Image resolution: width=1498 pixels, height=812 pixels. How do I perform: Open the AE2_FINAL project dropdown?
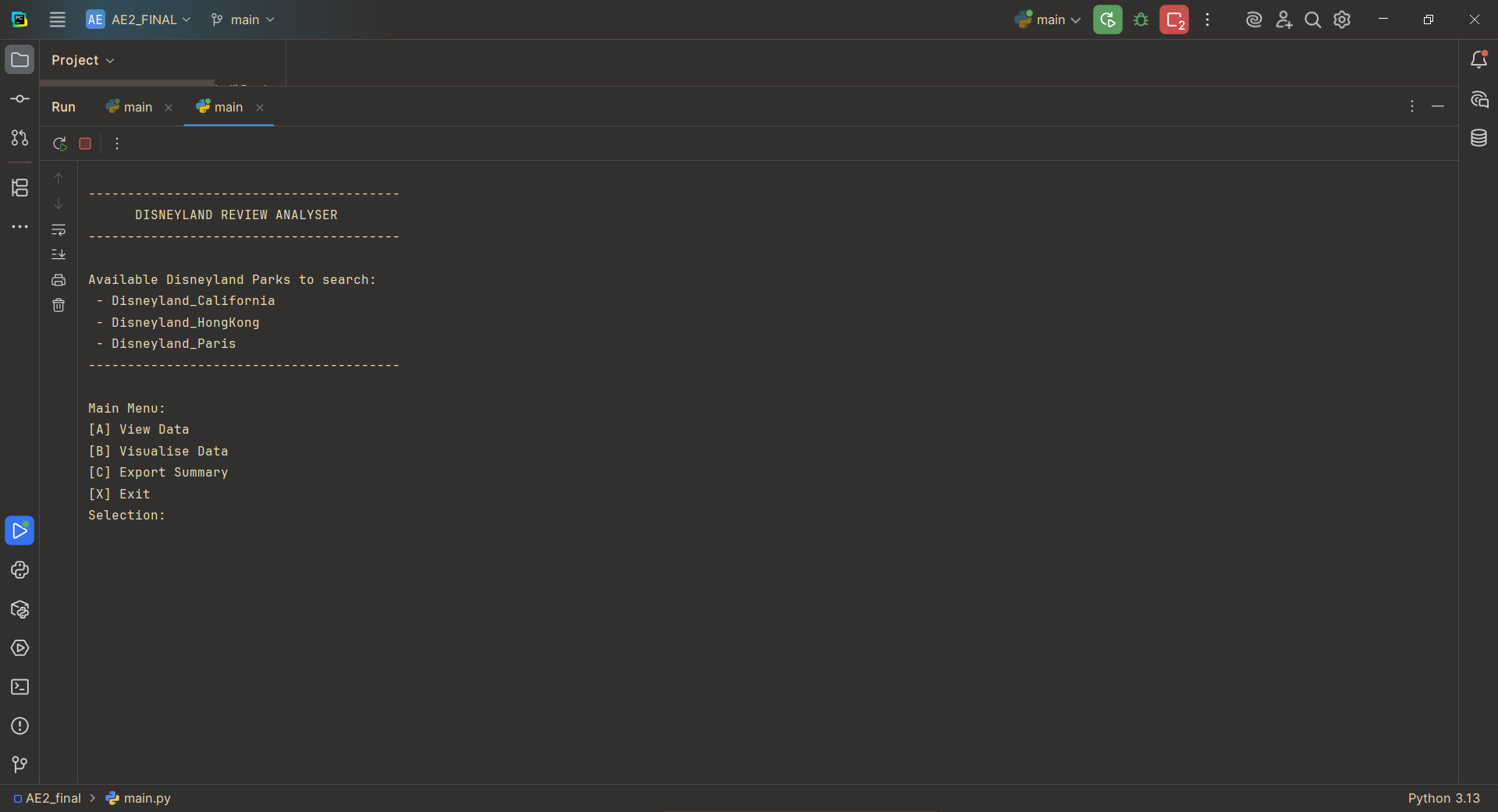tap(138, 20)
